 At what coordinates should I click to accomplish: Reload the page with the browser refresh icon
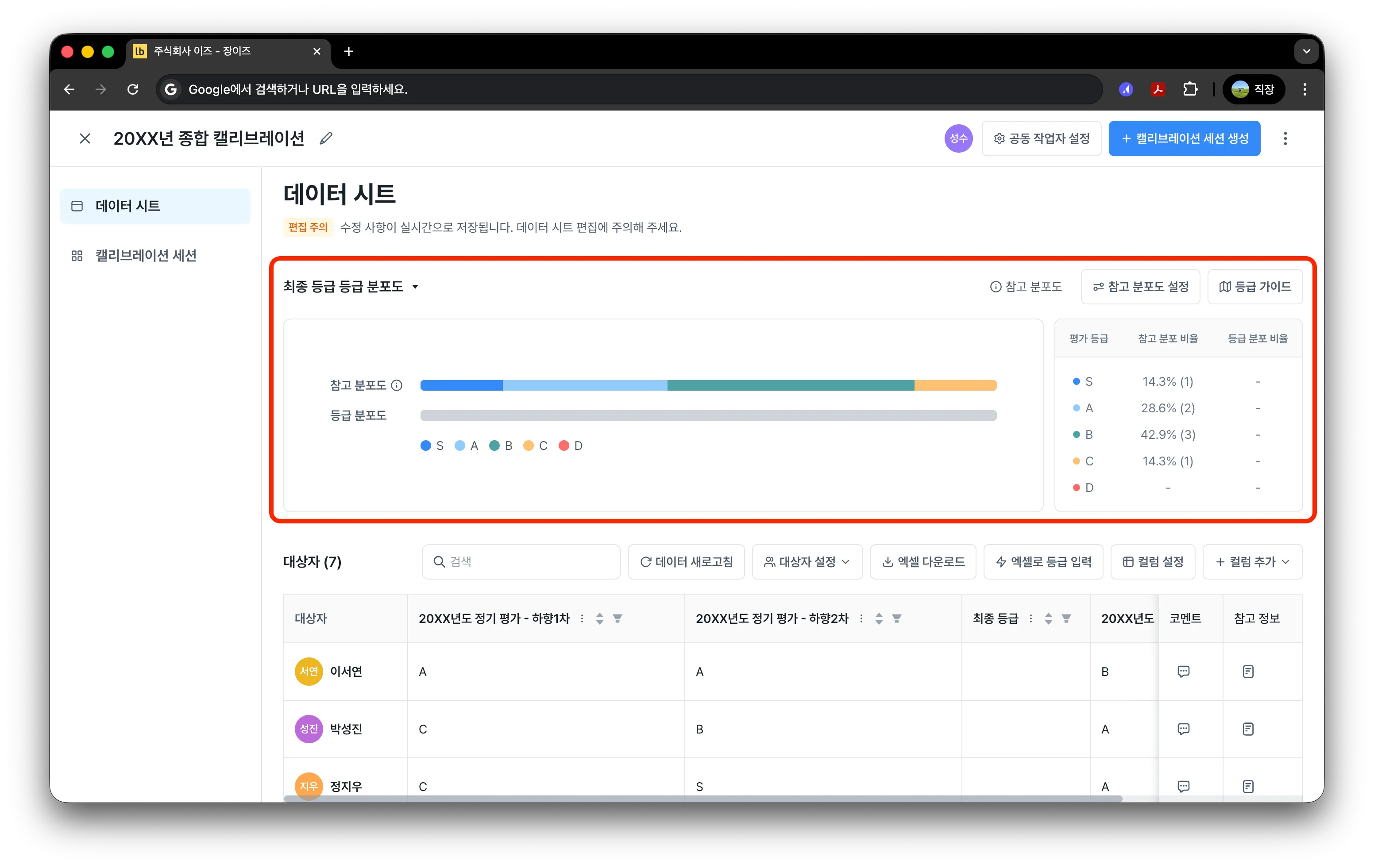click(133, 89)
